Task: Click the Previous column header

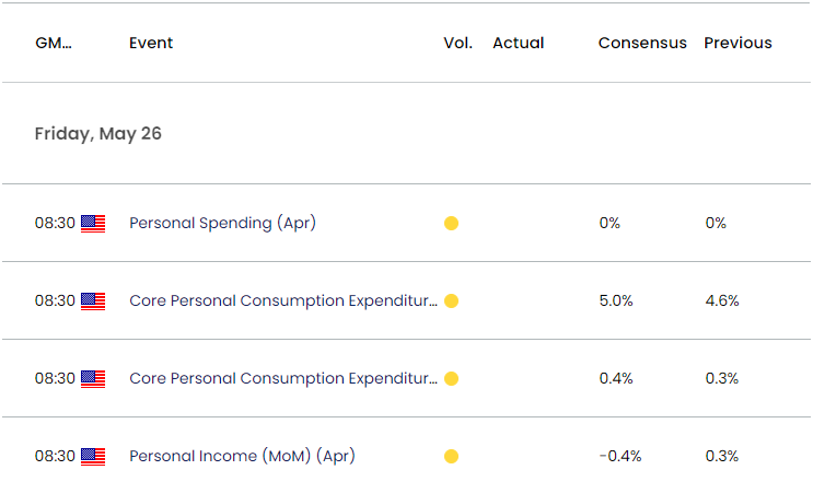Action: click(737, 43)
